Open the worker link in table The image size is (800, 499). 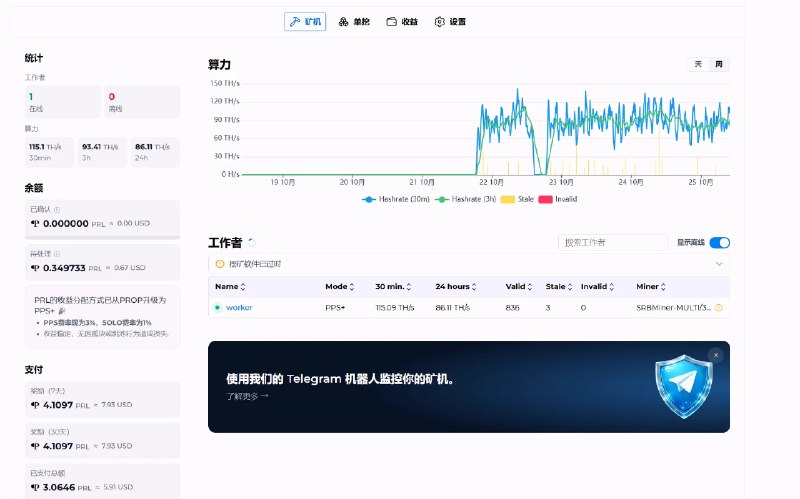[239, 308]
